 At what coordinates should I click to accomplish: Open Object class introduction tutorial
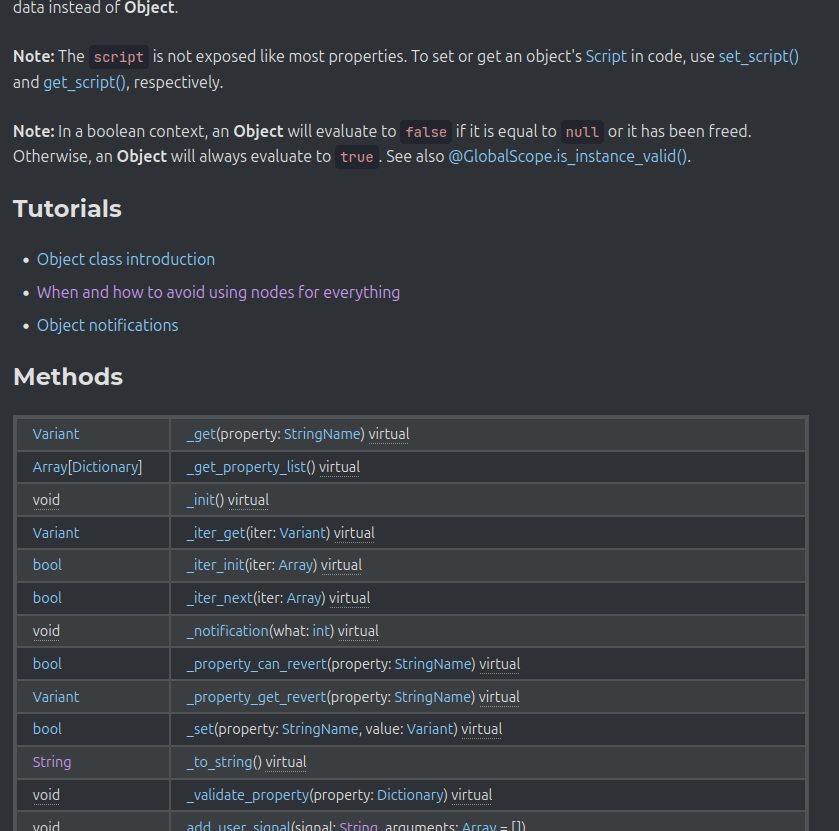(x=126, y=260)
